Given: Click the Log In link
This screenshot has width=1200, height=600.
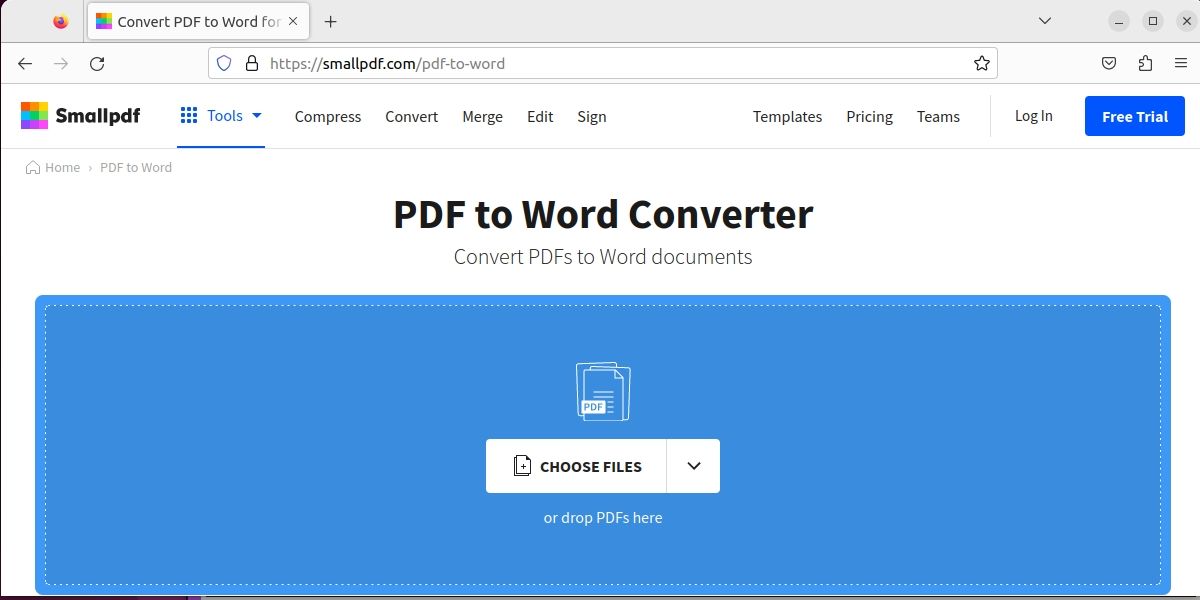Looking at the screenshot, I should pos(1033,116).
